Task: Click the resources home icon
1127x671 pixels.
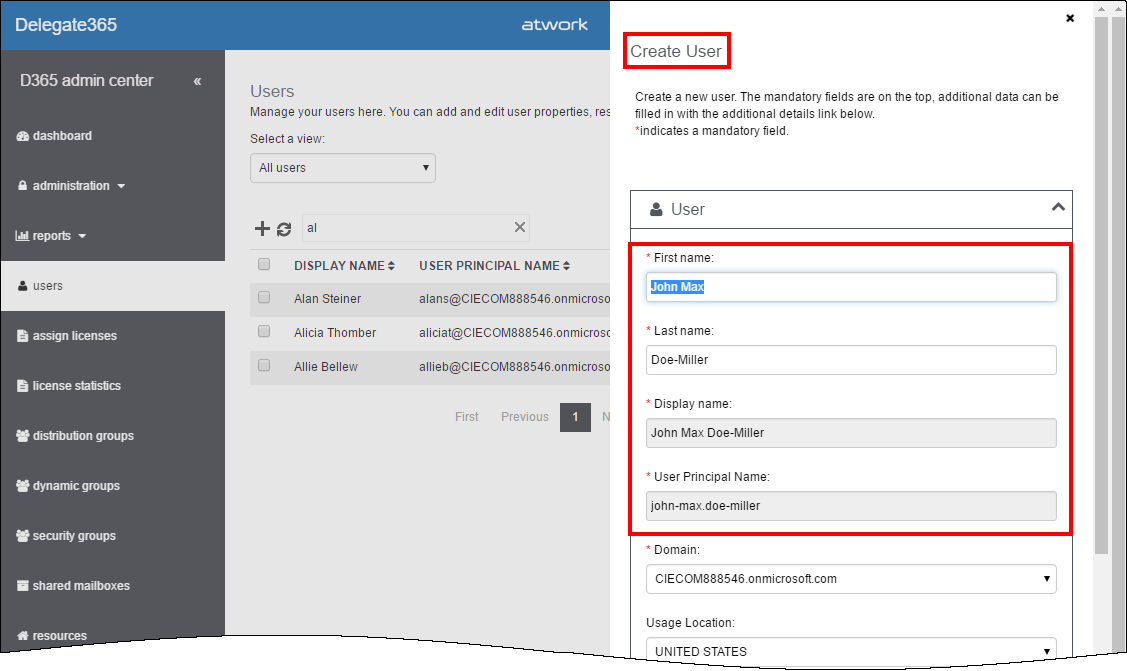Action: [22, 635]
